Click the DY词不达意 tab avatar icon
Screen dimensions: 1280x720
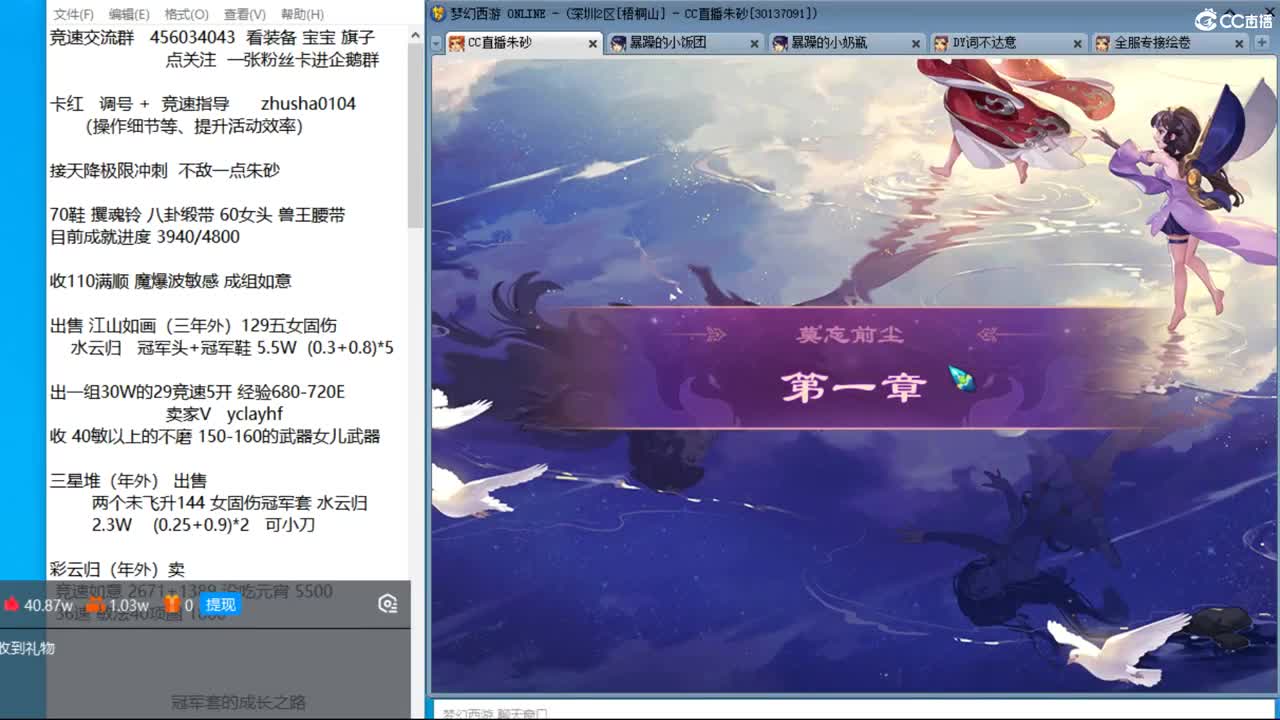point(941,43)
